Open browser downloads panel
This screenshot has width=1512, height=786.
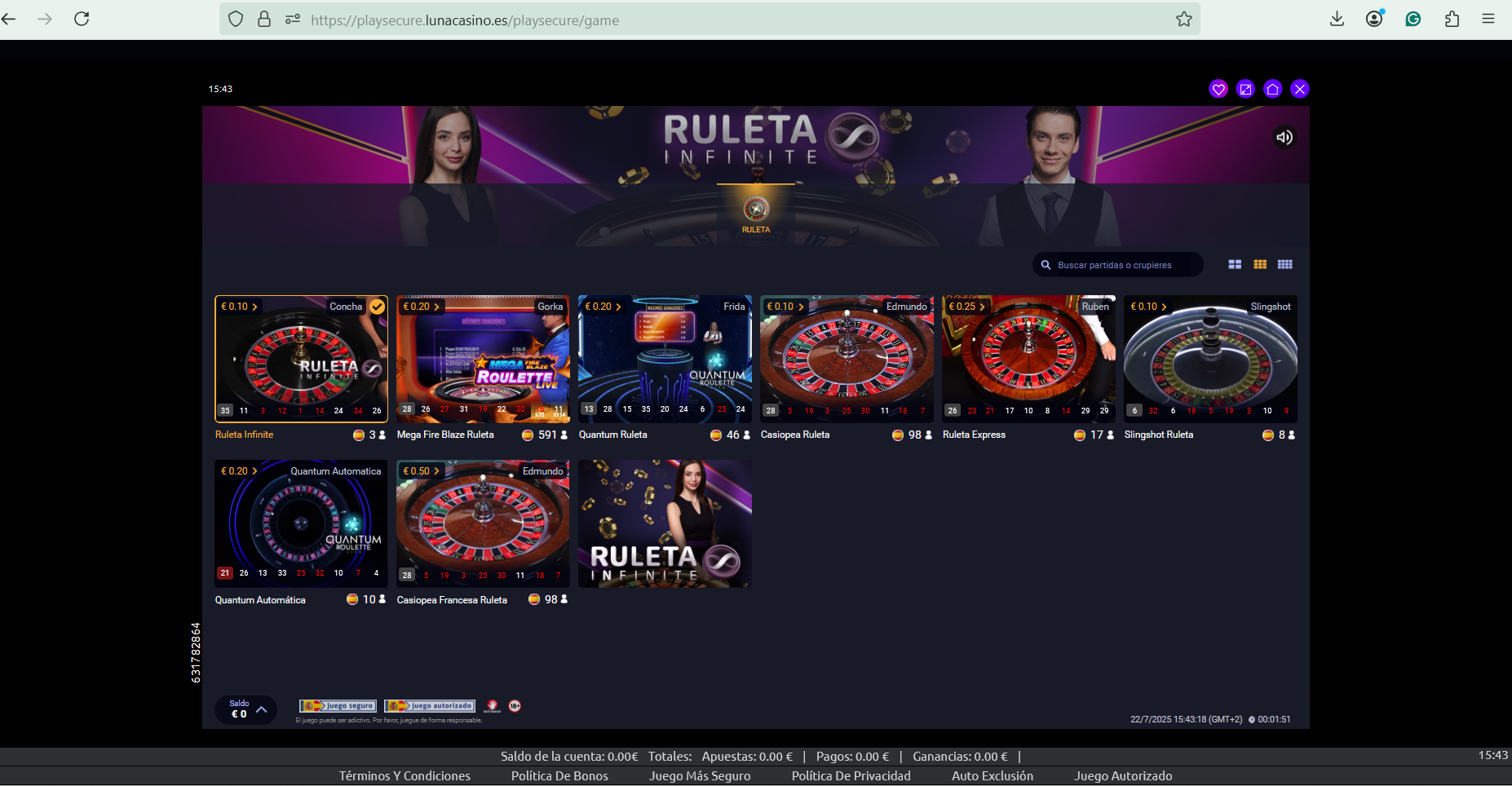(1337, 19)
